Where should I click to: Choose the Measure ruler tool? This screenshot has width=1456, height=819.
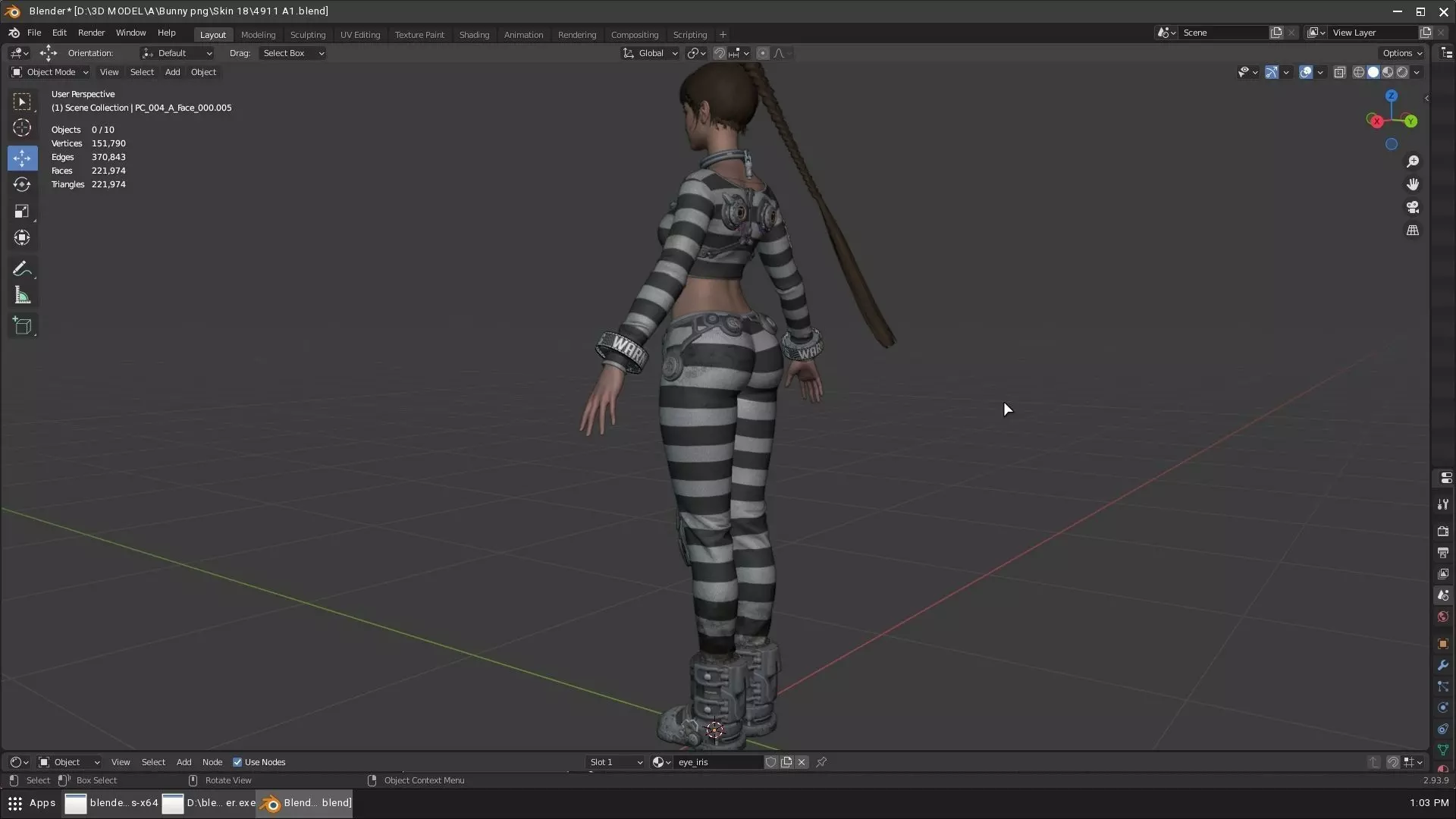pos(22,296)
